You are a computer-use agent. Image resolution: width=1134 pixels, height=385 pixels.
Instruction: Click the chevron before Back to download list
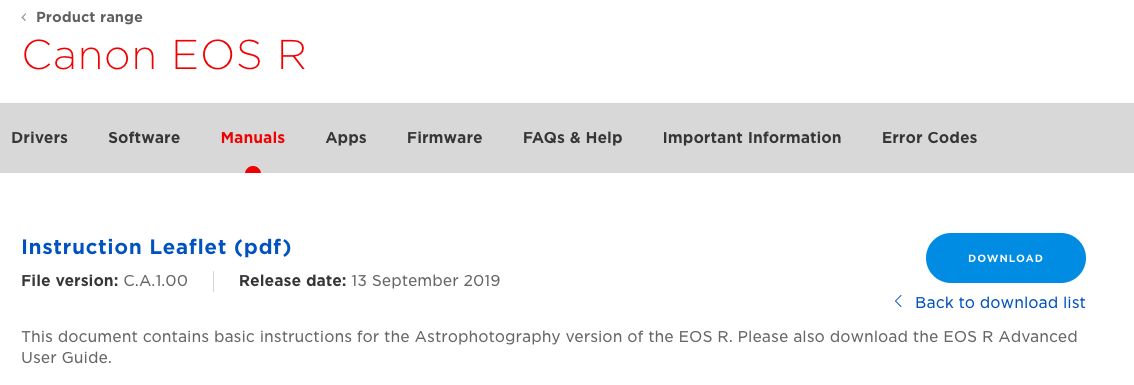(x=898, y=302)
